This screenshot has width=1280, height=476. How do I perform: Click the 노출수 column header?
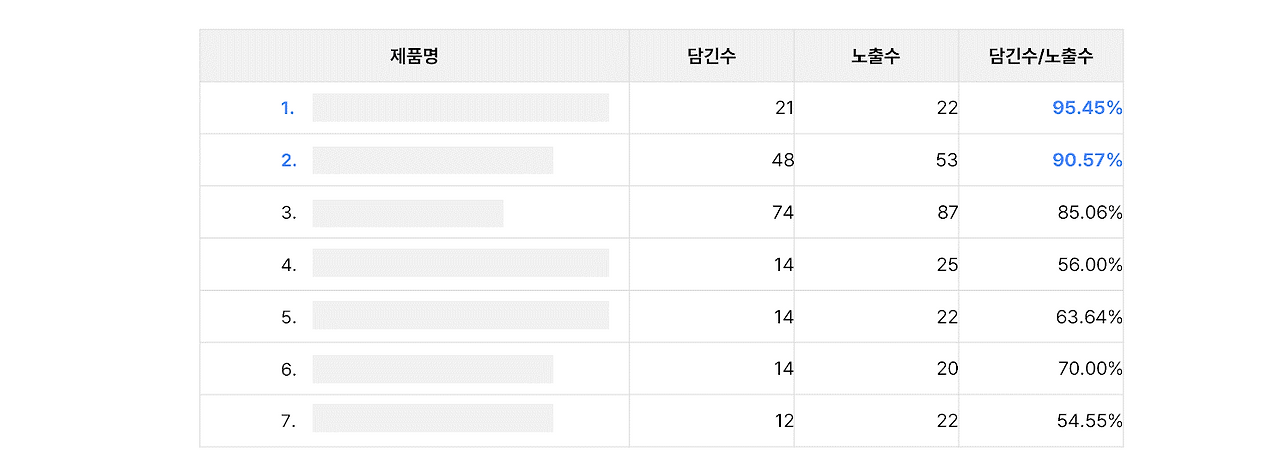tap(876, 56)
